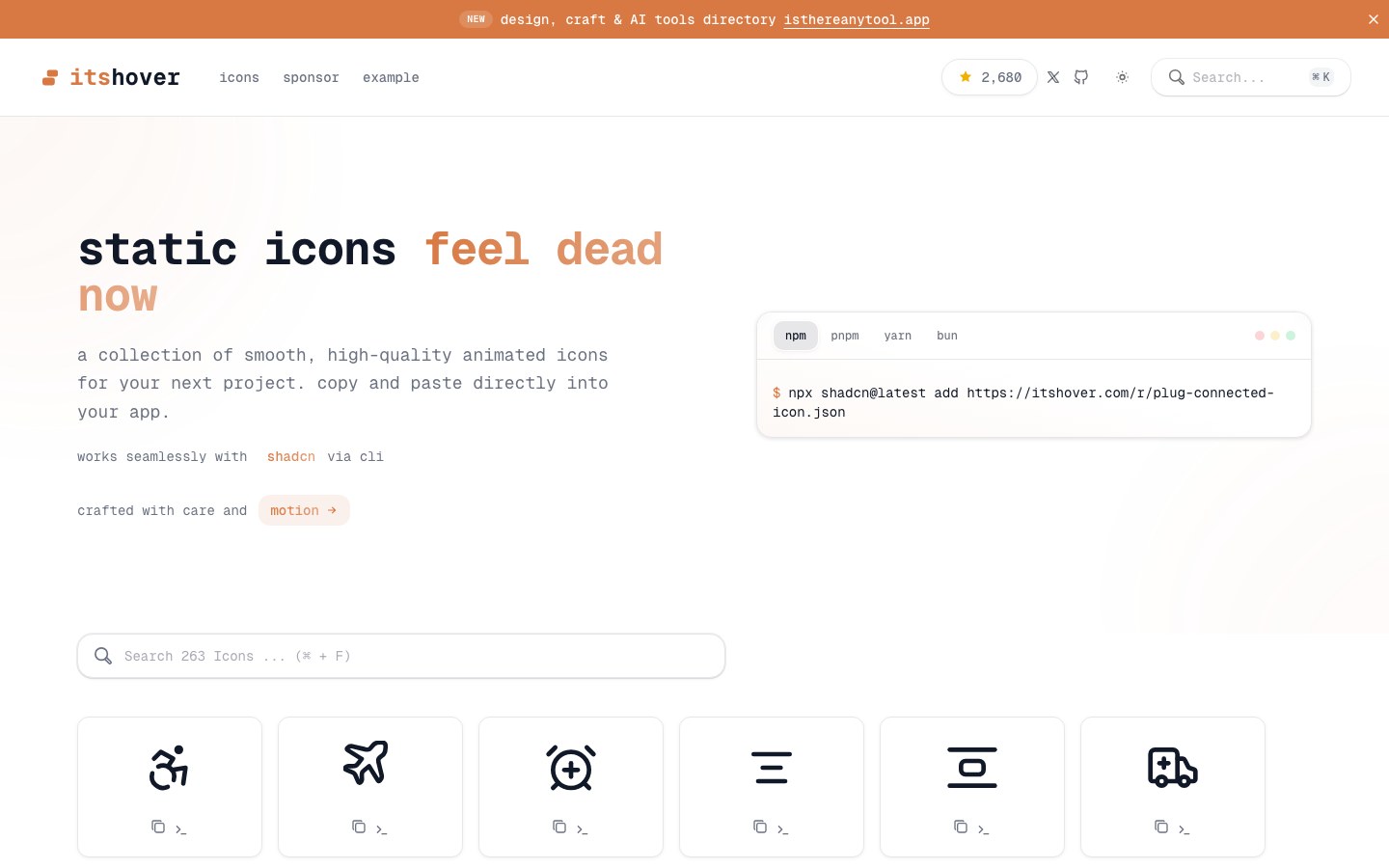Toggle the light/dark theme

tap(1122, 77)
